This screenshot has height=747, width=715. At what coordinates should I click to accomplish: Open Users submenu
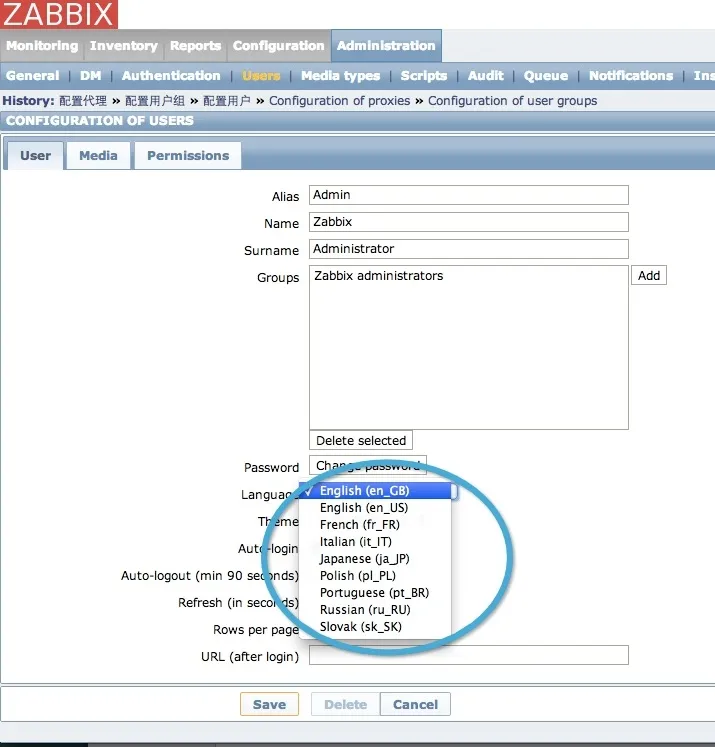click(261, 76)
